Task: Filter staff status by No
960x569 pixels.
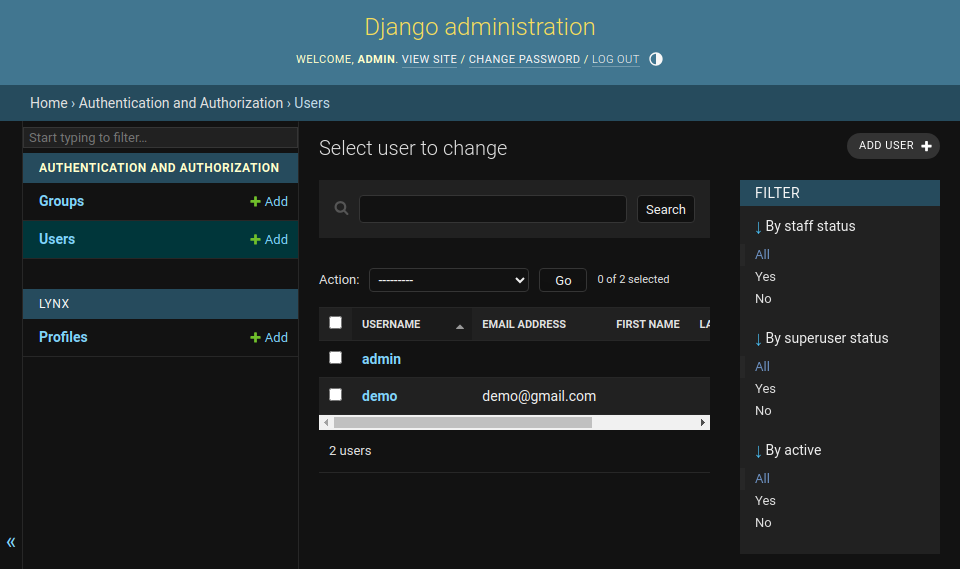Action: pos(763,299)
